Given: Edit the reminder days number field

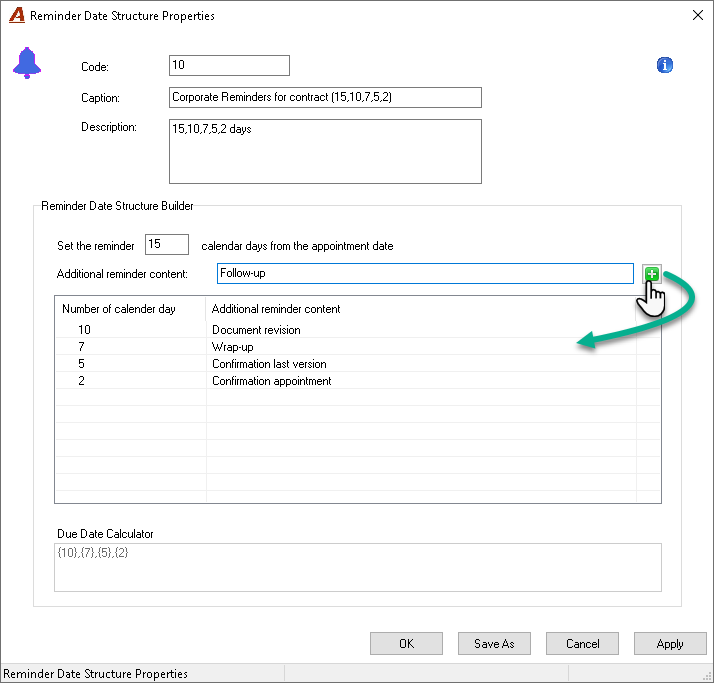Looking at the screenshot, I should pos(167,245).
